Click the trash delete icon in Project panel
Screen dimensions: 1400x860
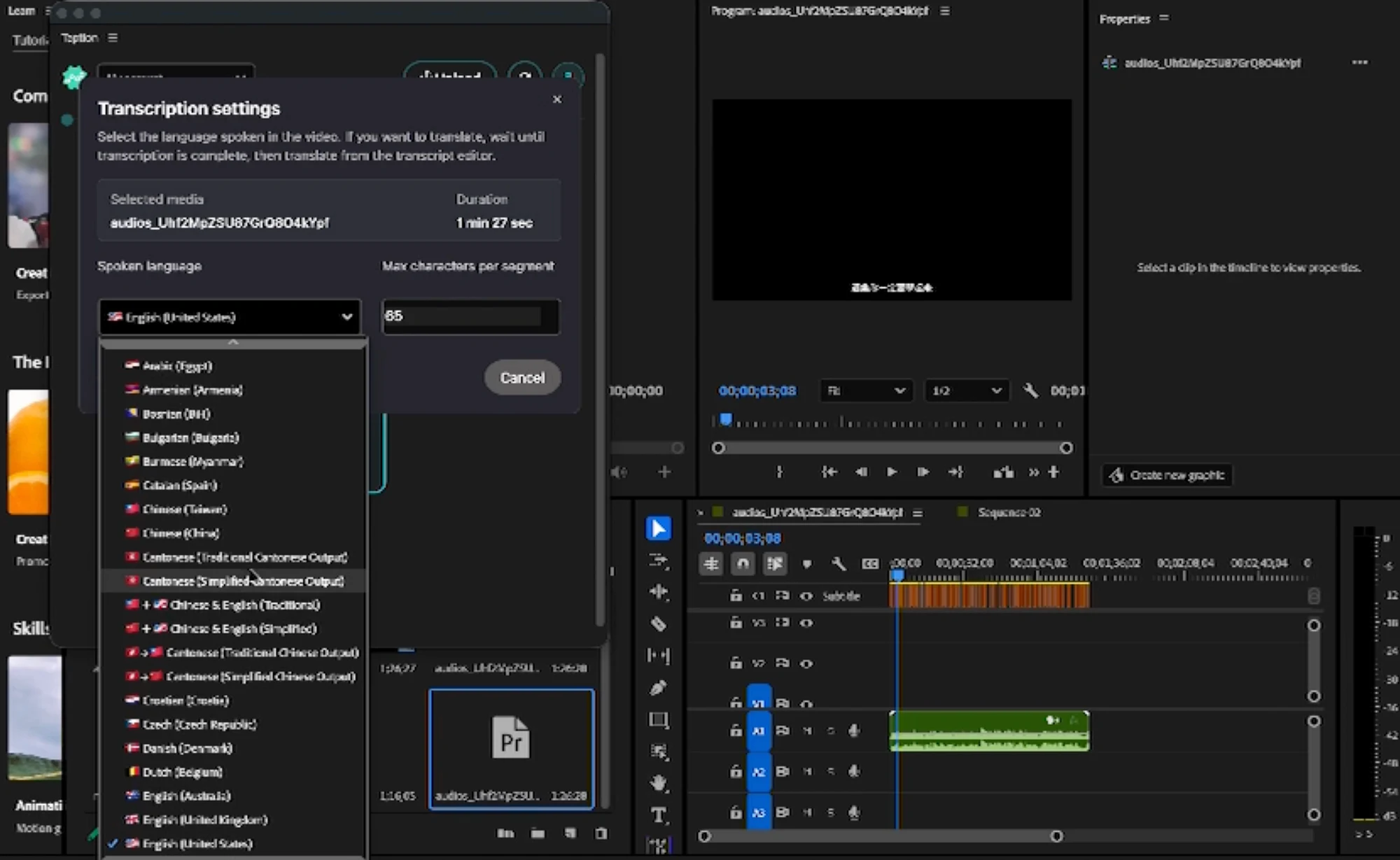(x=601, y=833)
